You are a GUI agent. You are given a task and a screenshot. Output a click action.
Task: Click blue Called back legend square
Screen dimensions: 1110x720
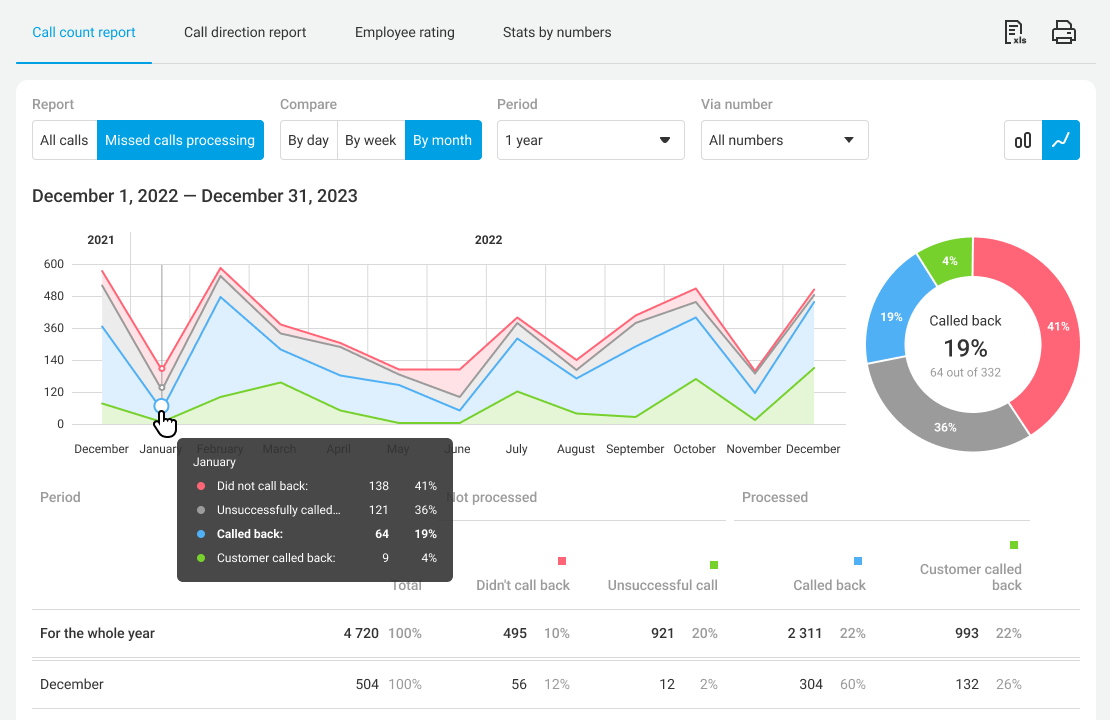tap(858, 561)
